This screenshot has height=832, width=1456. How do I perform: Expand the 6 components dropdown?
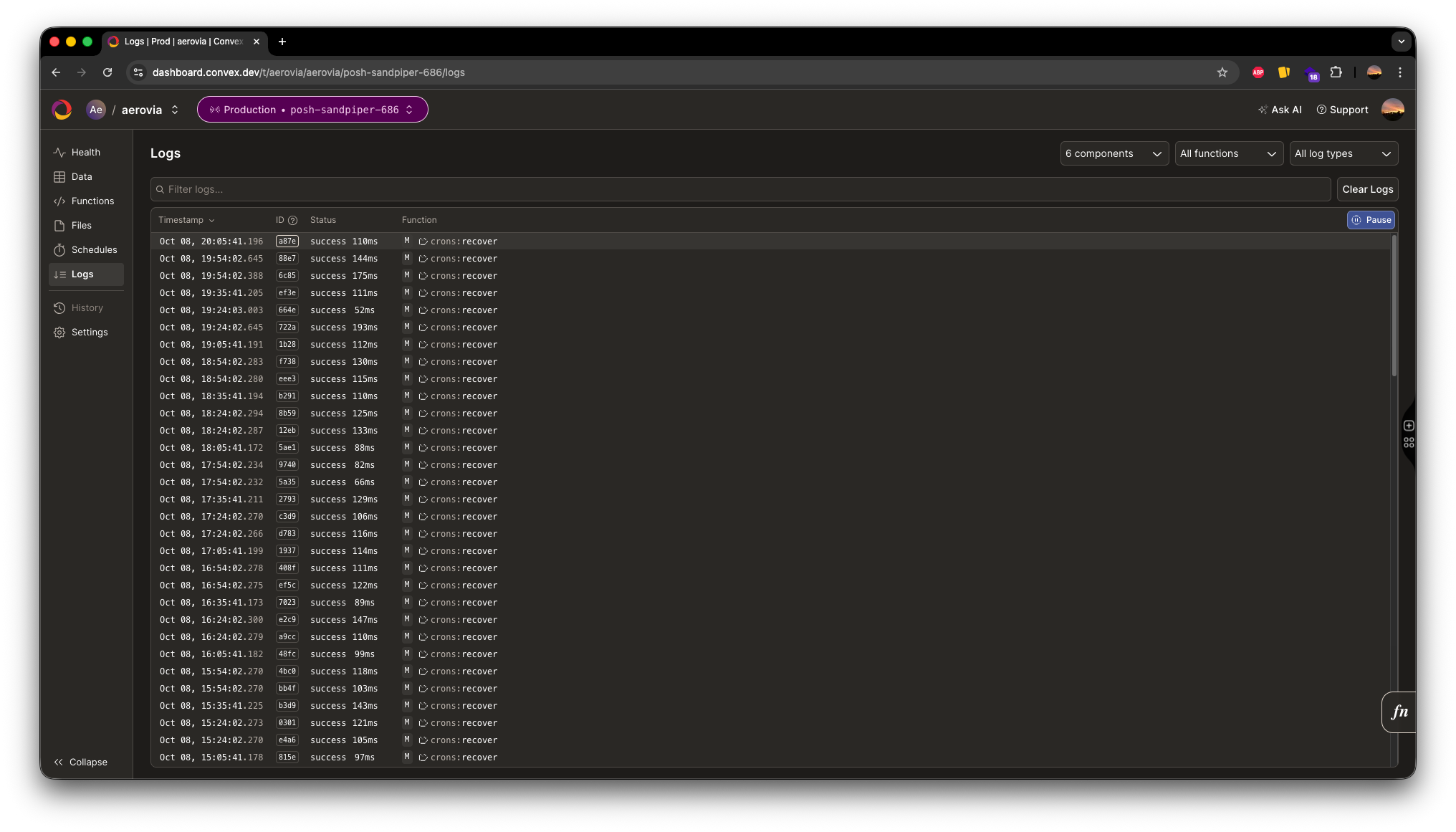(x=1113, y=153)
